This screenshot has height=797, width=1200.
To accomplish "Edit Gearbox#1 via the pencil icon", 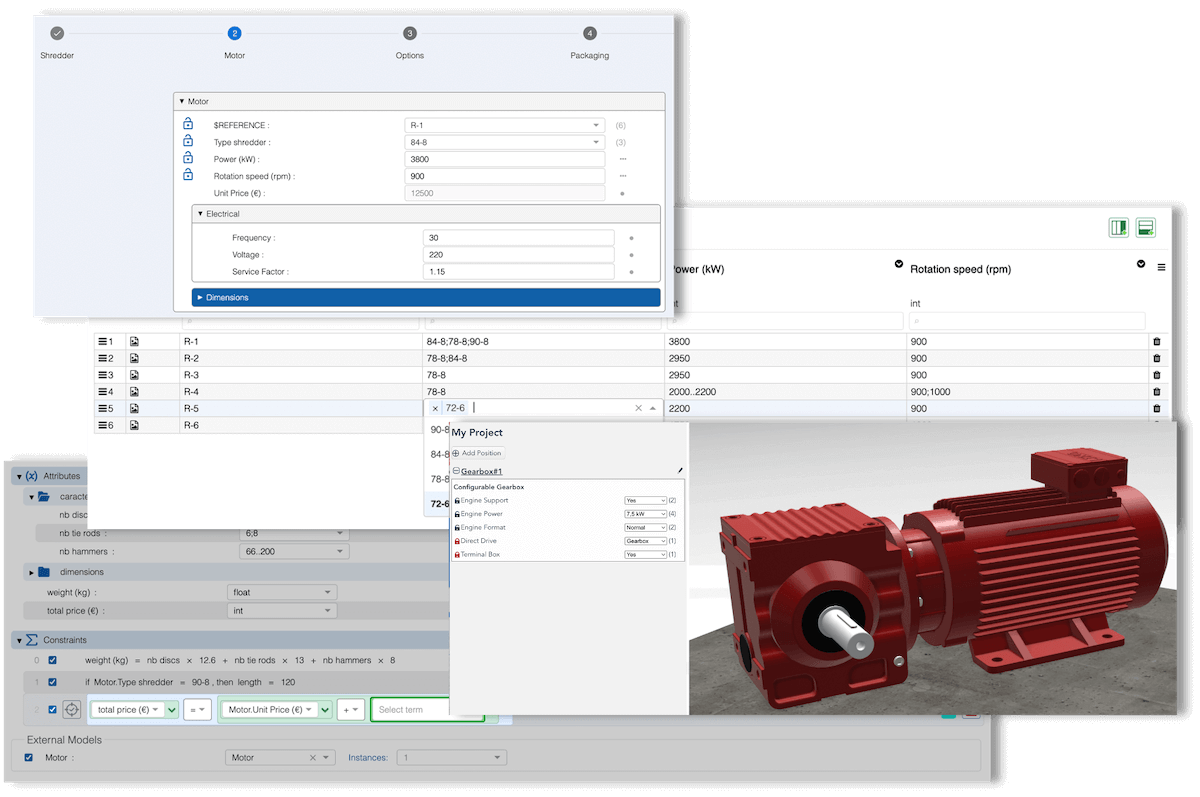I will (681, 470).
